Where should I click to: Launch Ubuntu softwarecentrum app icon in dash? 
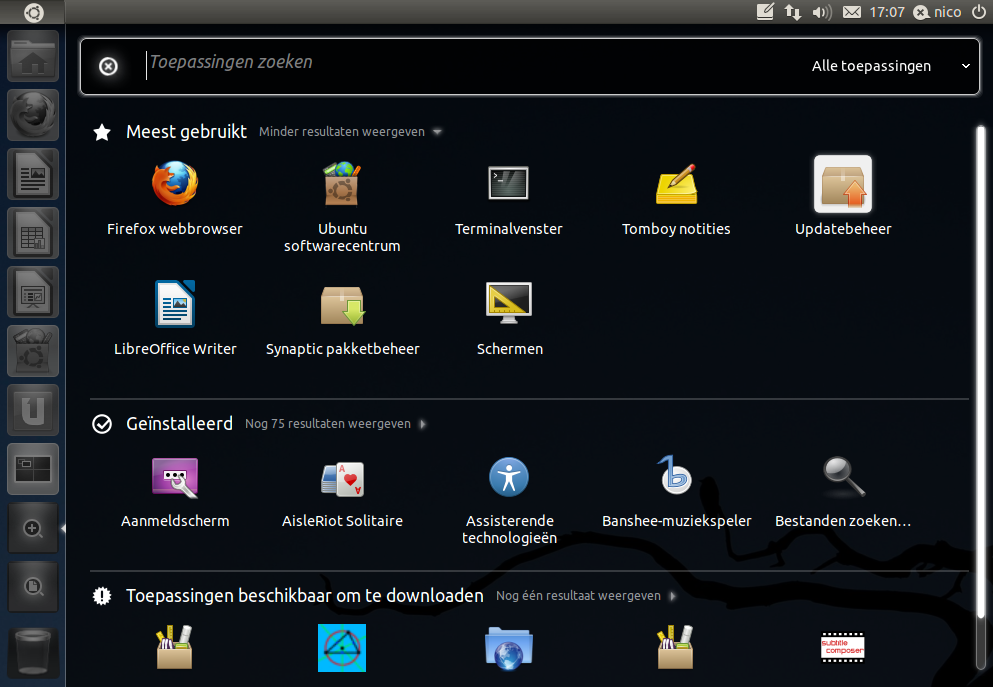(342, 184)
